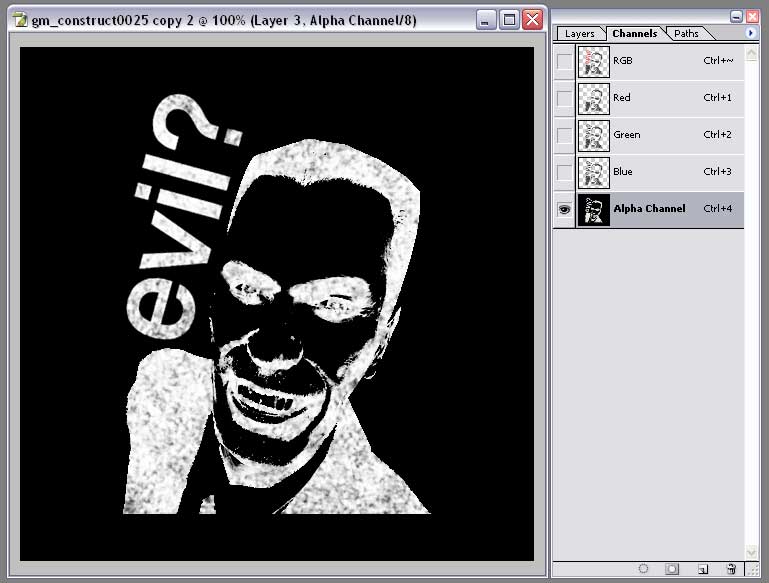The image size is (769, 583).
Task: Minimize the document window
Action: pyautogui.click(x=485, y=19)
